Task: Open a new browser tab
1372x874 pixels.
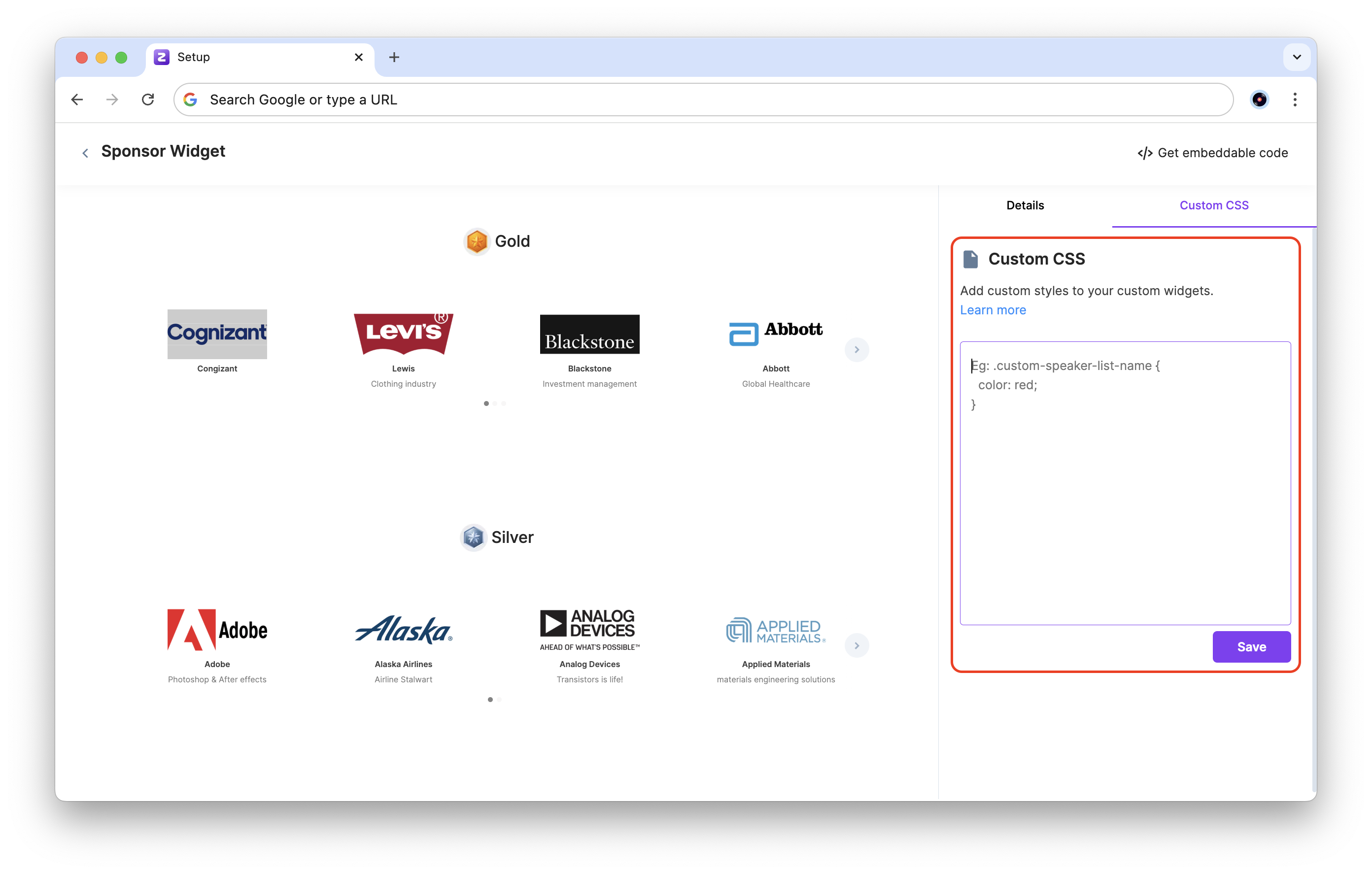Action: click(394, 57)
